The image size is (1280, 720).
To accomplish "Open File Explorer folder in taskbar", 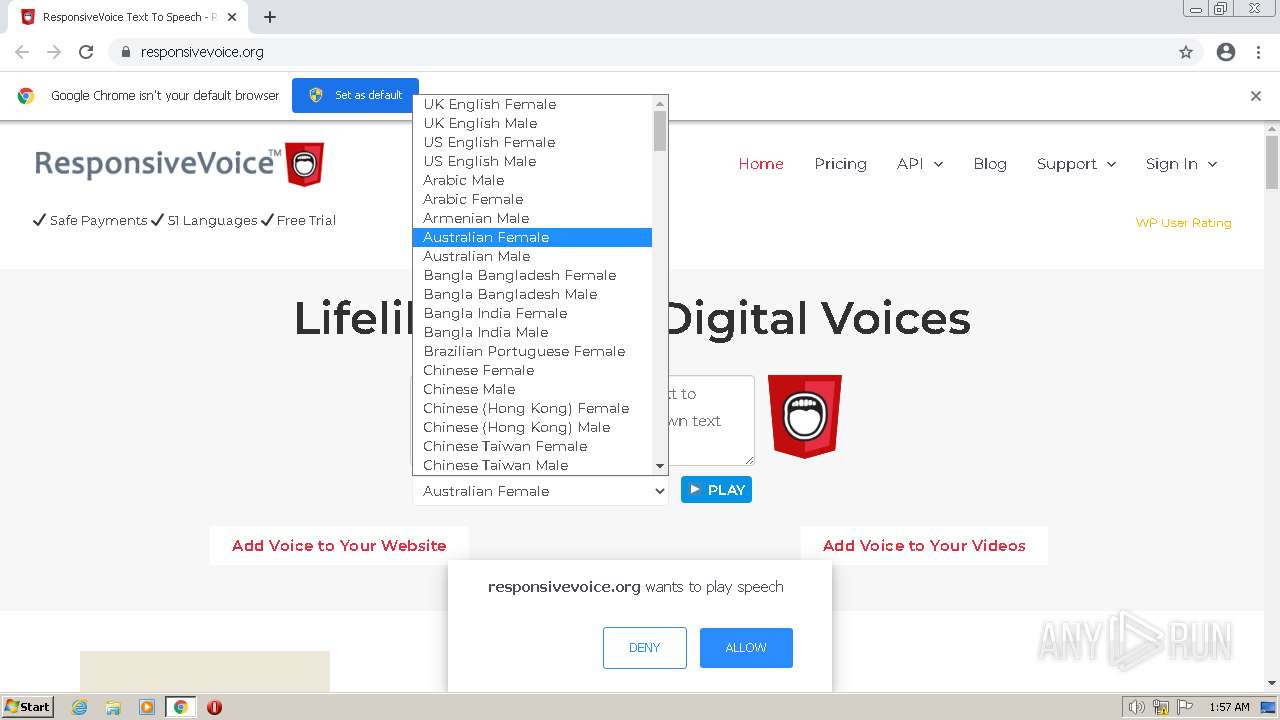I will tap(113, 707).
